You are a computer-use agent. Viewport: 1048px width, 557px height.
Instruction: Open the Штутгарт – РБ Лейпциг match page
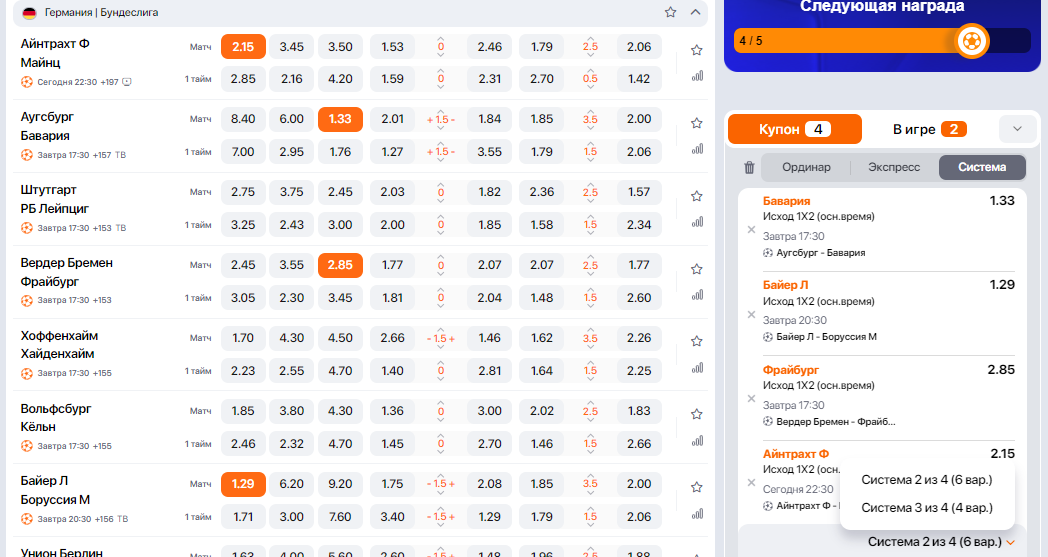tap(55, 199)
